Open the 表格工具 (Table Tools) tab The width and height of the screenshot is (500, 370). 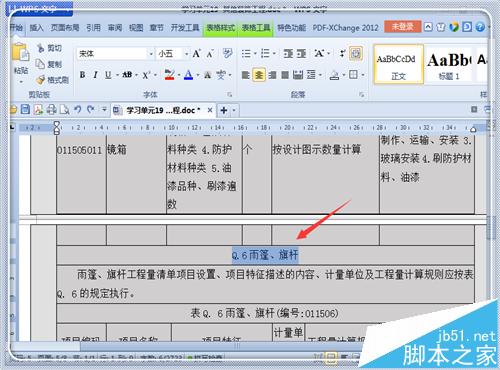pyautogui.click(x=256, y=28)
